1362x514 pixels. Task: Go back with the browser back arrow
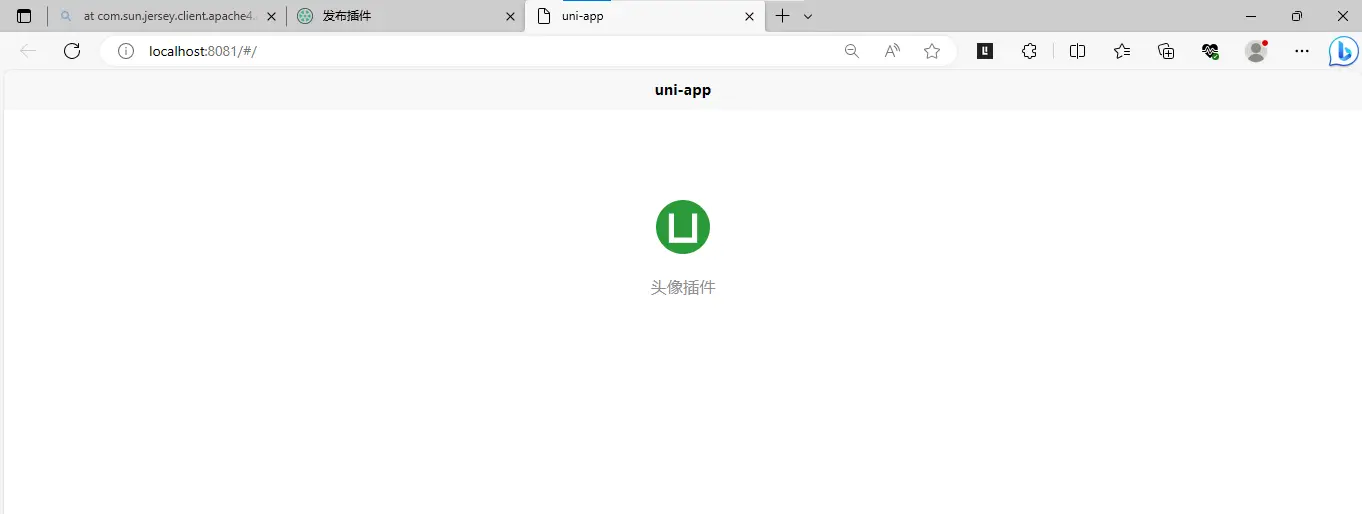coord(28,51)
